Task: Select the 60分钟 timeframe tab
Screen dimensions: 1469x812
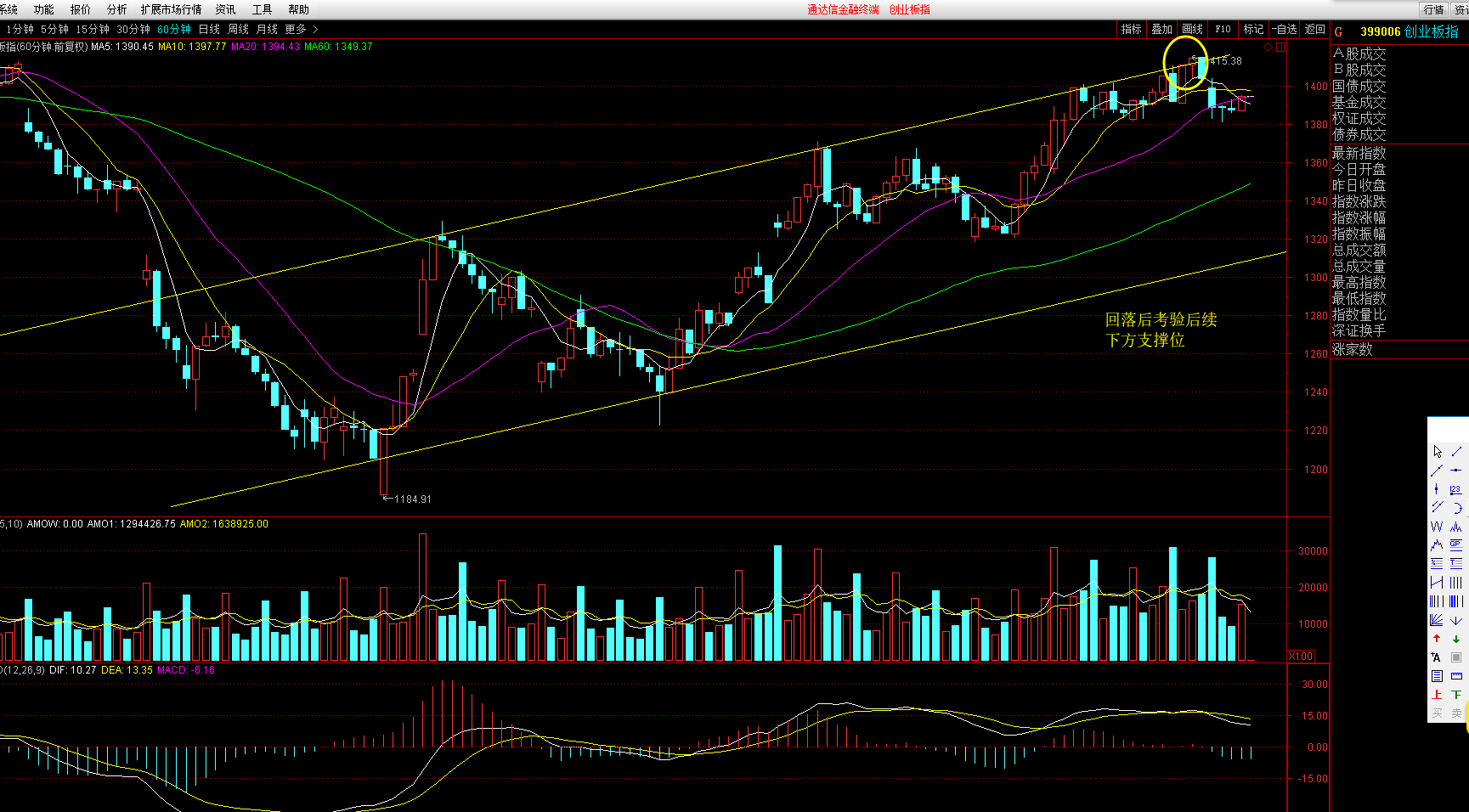Action: tap(174, 29)
